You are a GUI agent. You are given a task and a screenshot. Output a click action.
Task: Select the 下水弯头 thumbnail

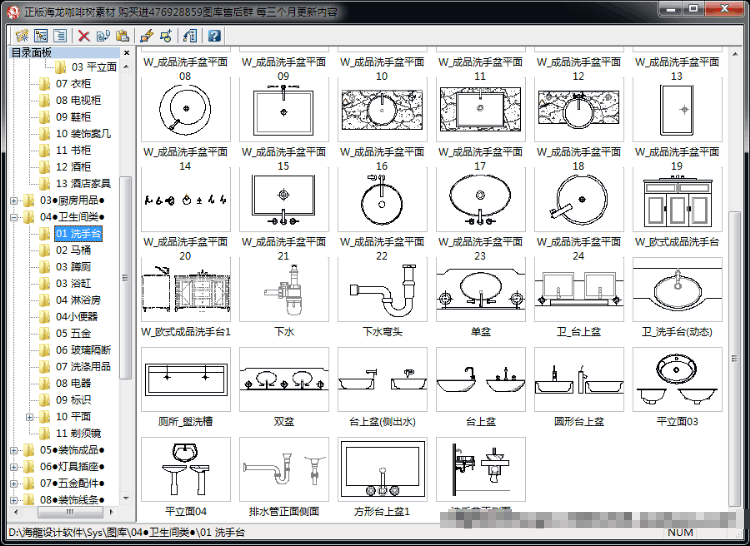coord(382,289)
